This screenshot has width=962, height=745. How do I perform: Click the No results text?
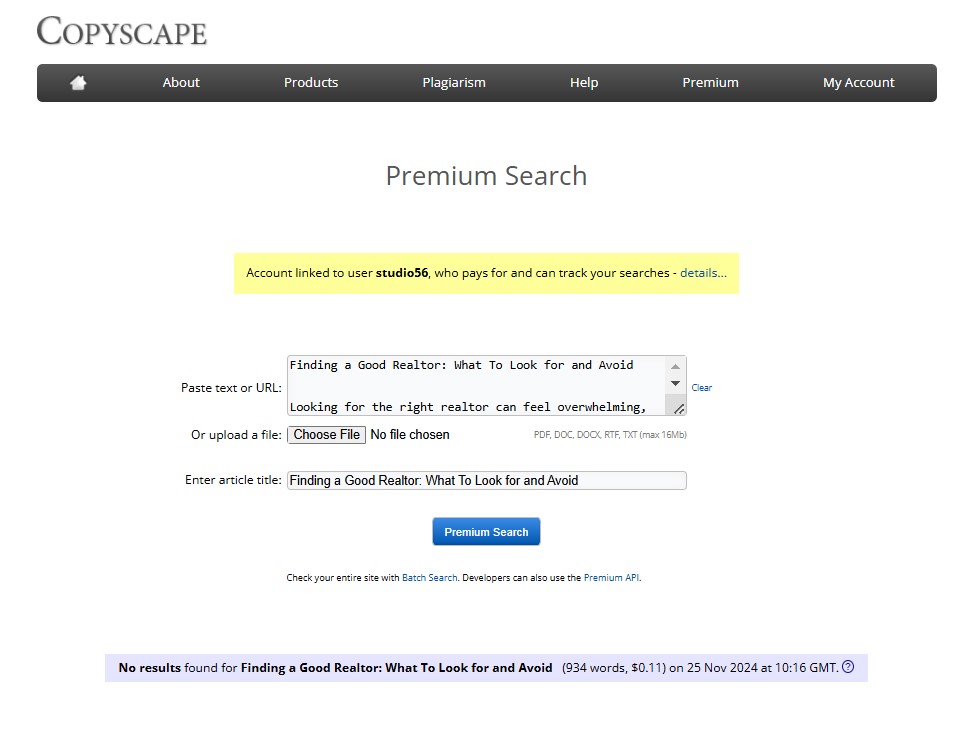[x=150, y=668]
